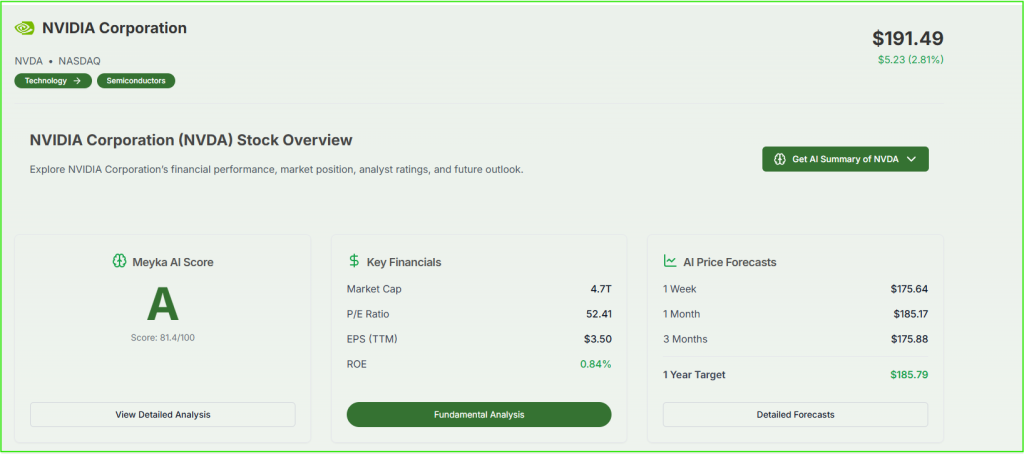This screenshot has height=454, width=1024.
Task: Click the ROE value 0.84%
Action: click(x=595, y=364)
